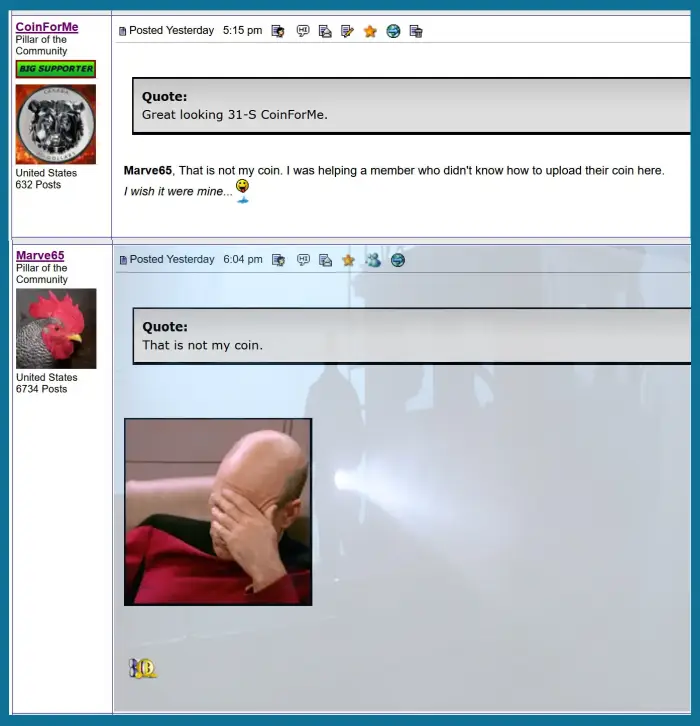
Task: Click CoinForMe's coin avatar image
Action: [x=56, y=124]
